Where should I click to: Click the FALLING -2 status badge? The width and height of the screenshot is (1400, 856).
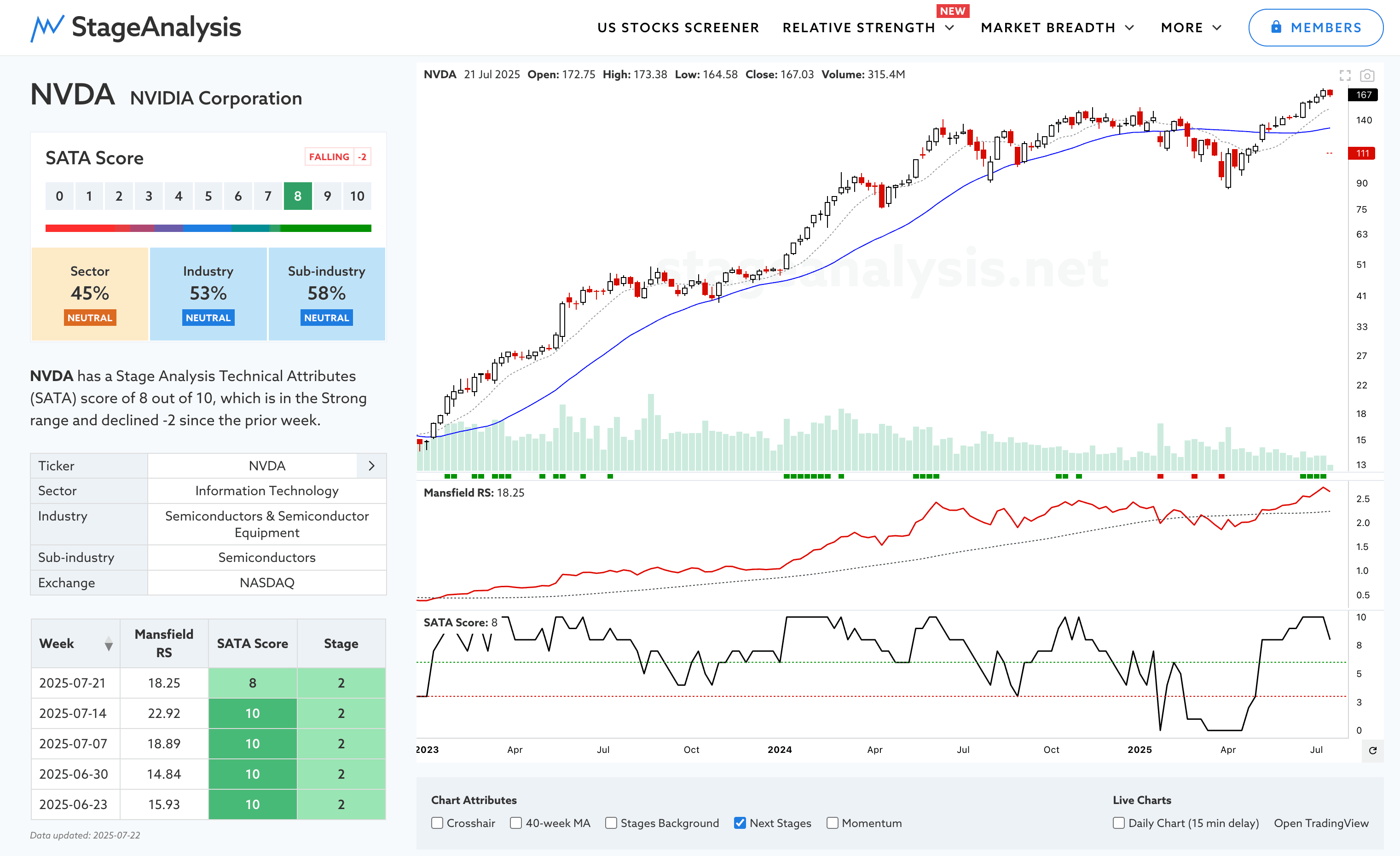click(338, 157)
